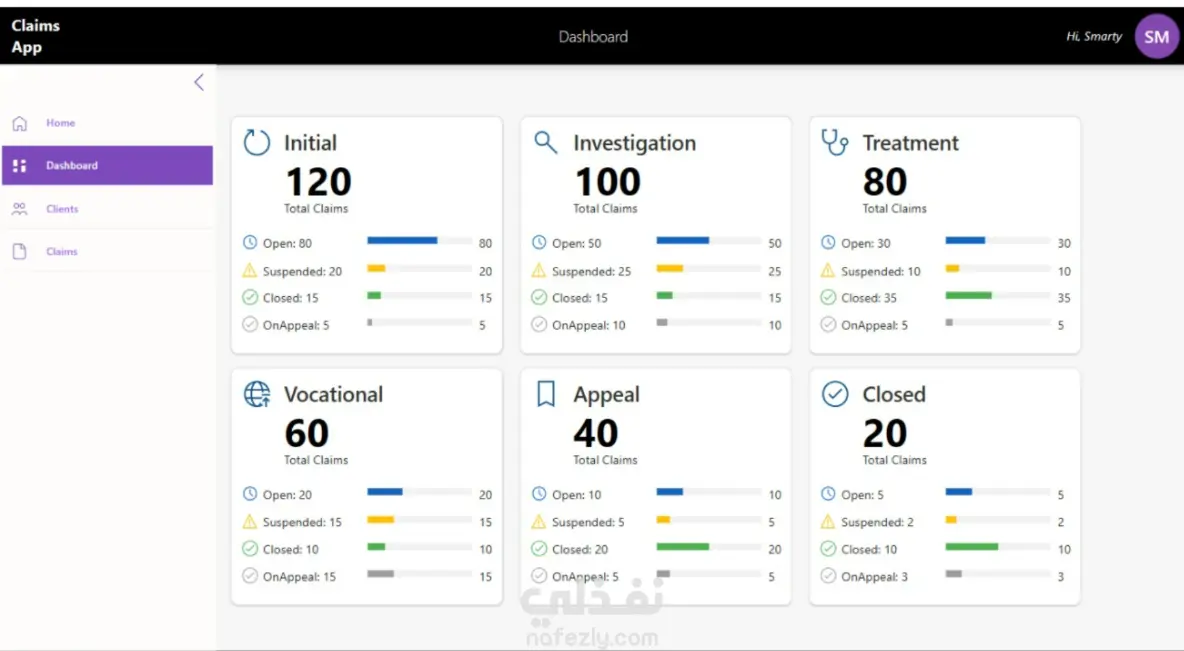Click warning icon beside 'Suspended: 20'
1184x651 pixels.
click(x=250, y=270)
